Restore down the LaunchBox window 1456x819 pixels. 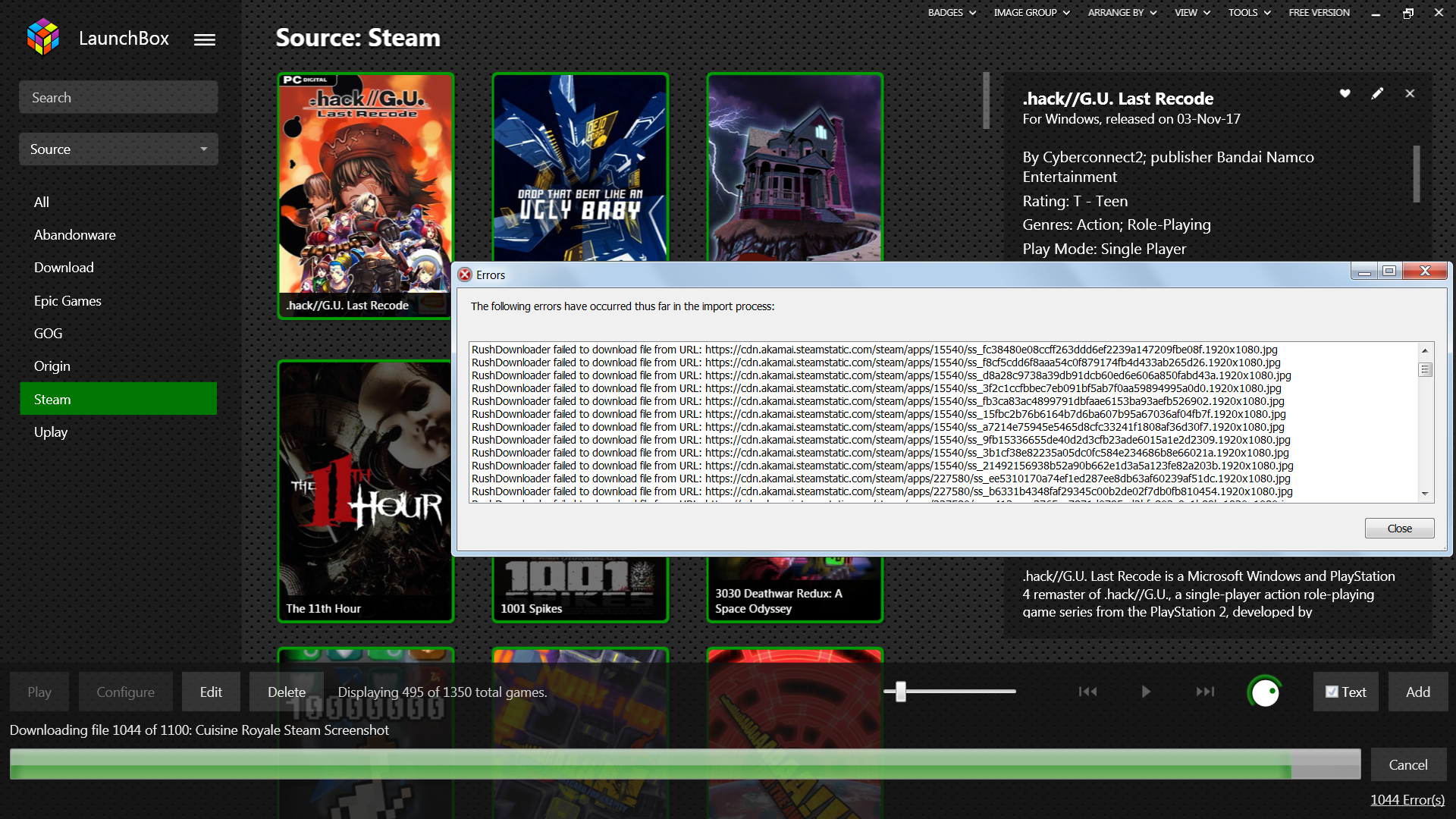pos(1407,13)
